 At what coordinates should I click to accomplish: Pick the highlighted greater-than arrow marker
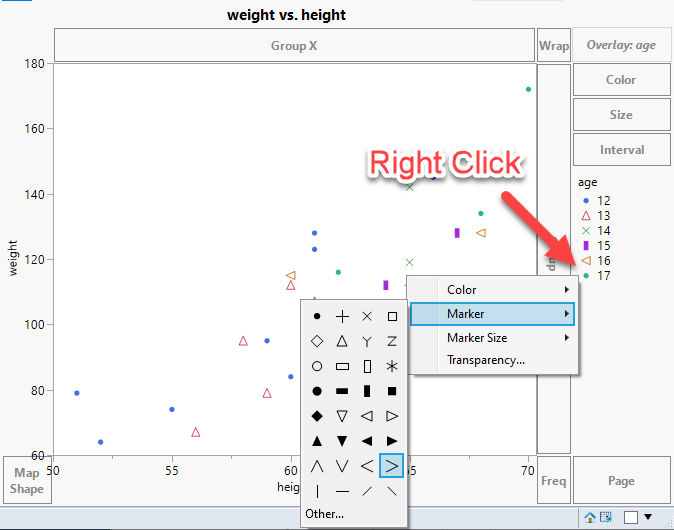point(392,466)
